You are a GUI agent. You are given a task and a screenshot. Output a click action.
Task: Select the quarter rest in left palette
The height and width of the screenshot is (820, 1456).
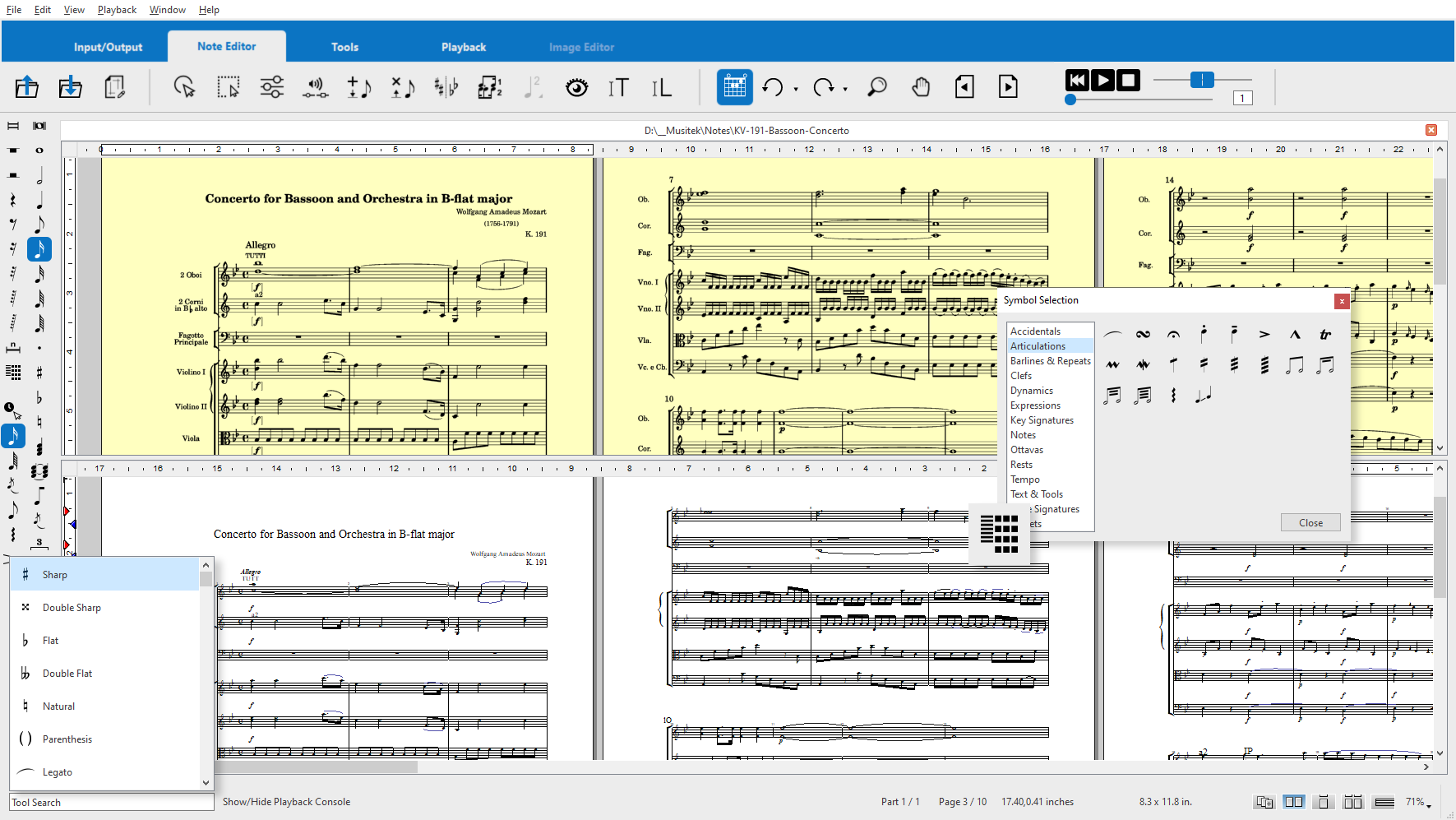pos(13,200)
